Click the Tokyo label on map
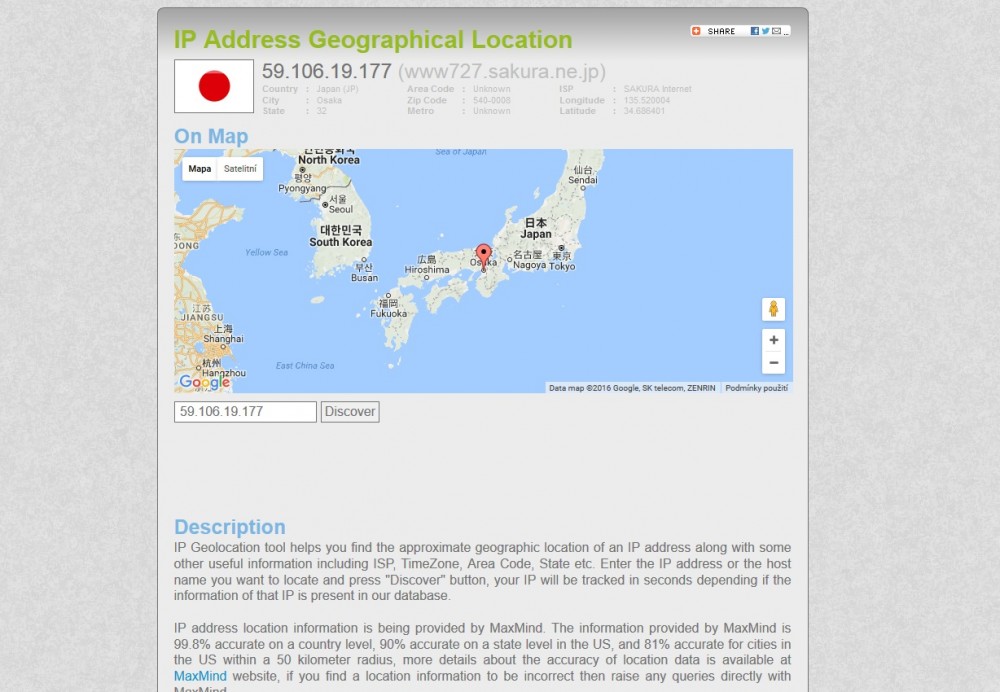Image resolution: width=1000 pixels, height=692 pixels. coord(562,266)
